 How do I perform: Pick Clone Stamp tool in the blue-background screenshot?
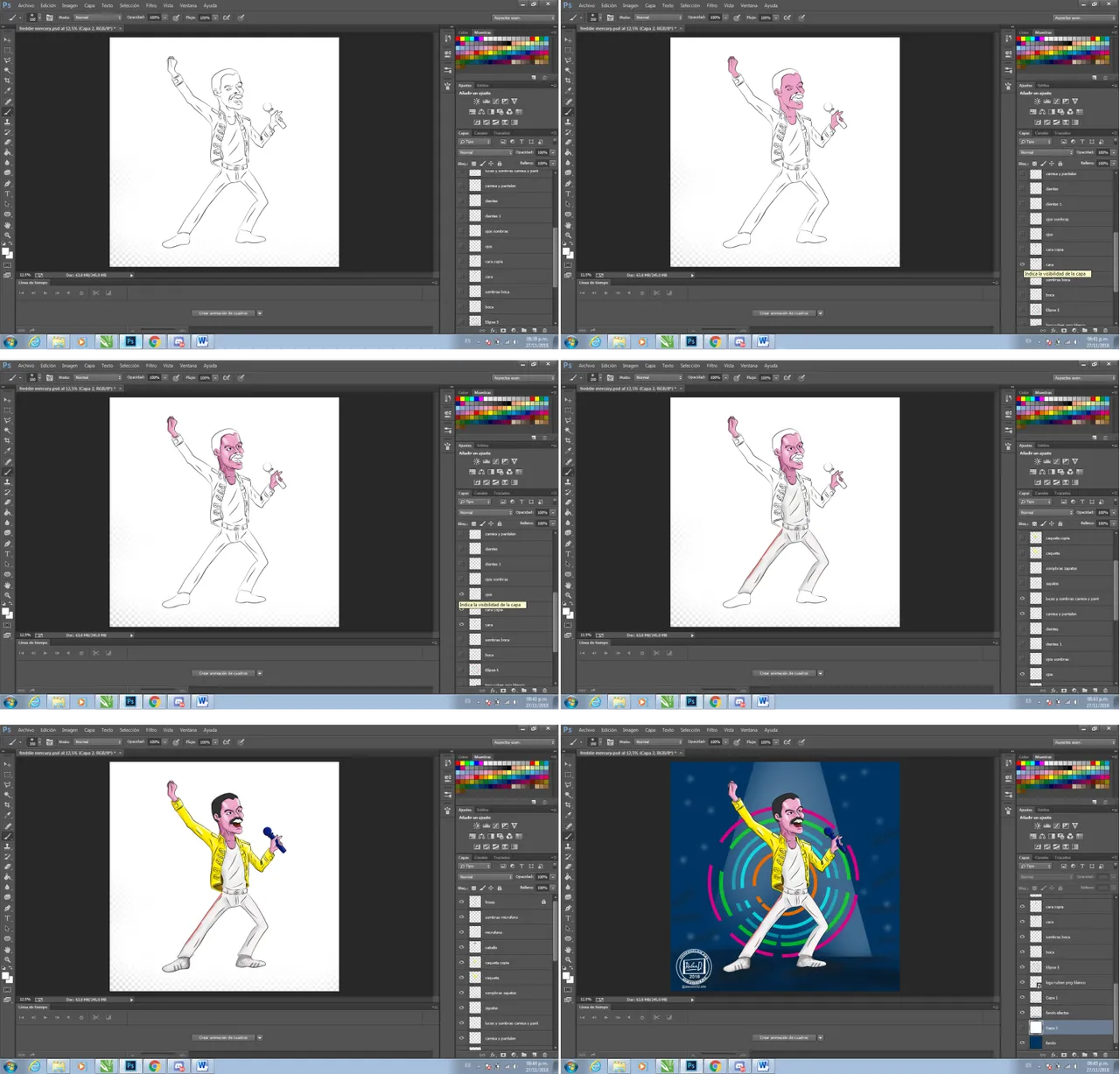coord(568,846)
